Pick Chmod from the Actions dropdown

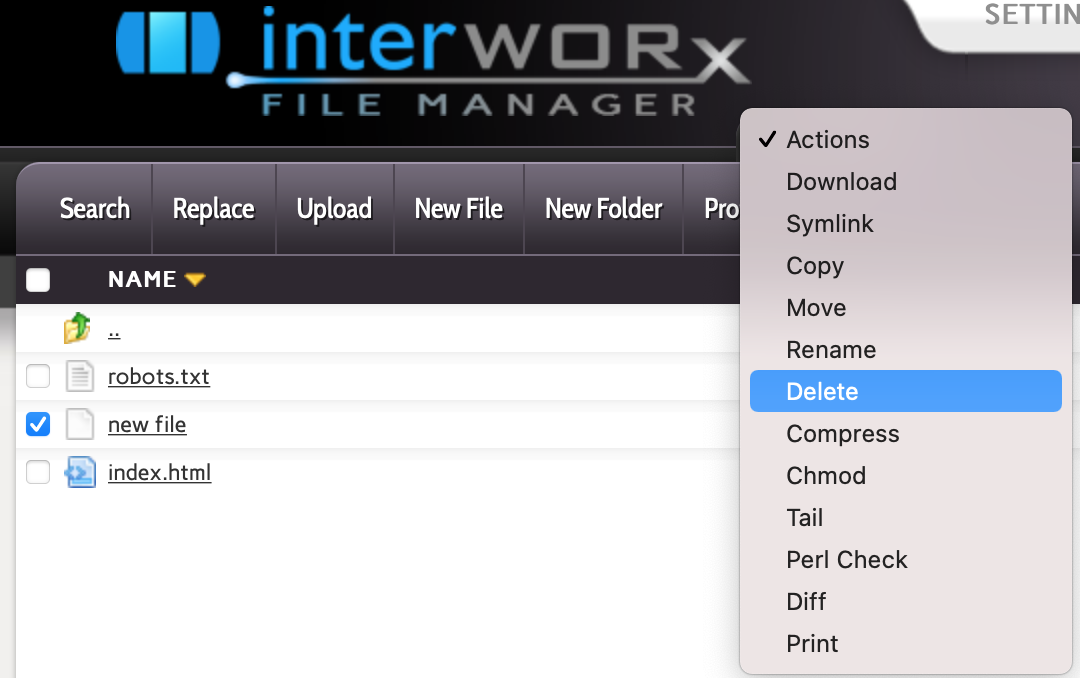[826, 476]
